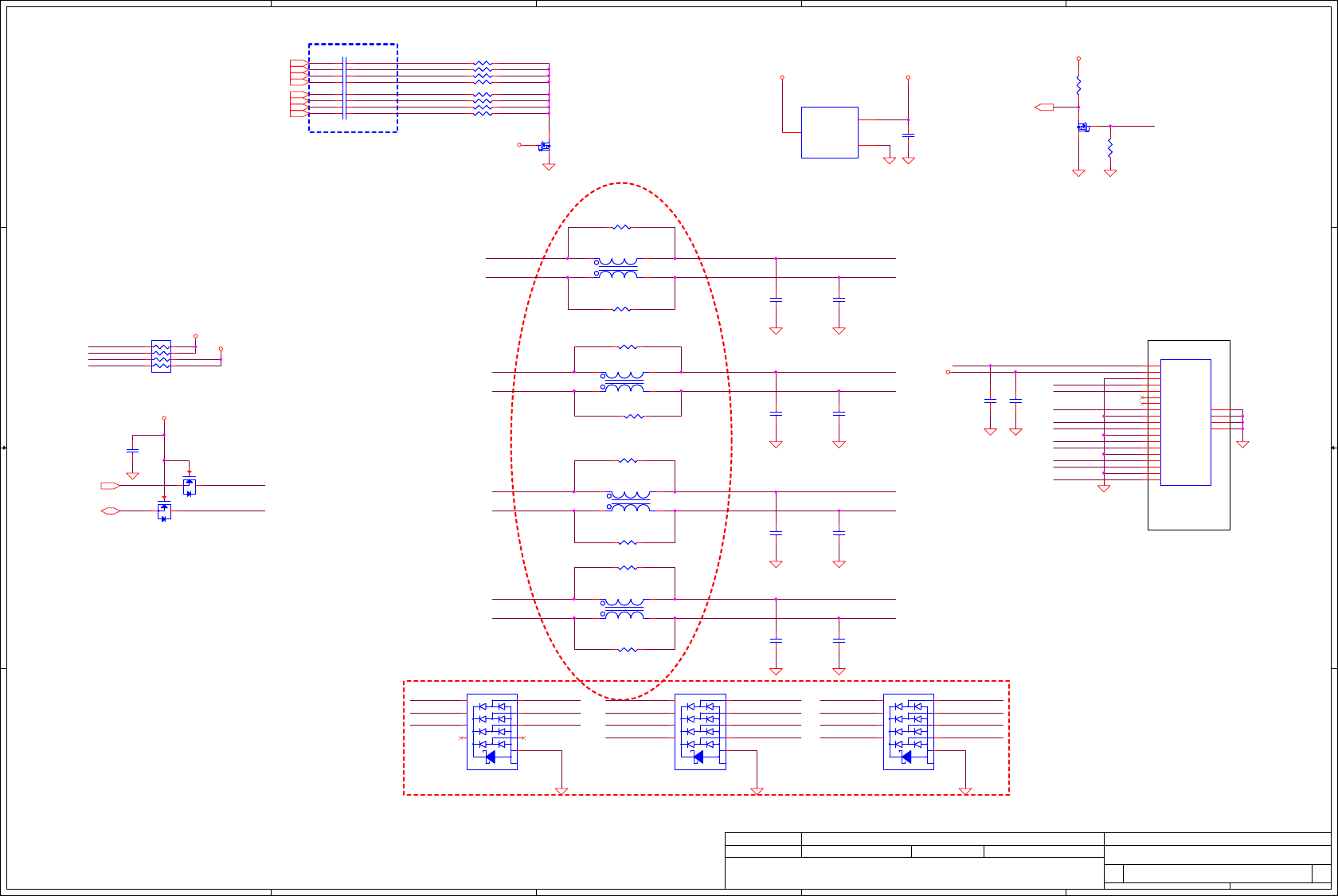Select the lower bidirectional port of the left level shifter
The image size is (1338, 896).
110,511
